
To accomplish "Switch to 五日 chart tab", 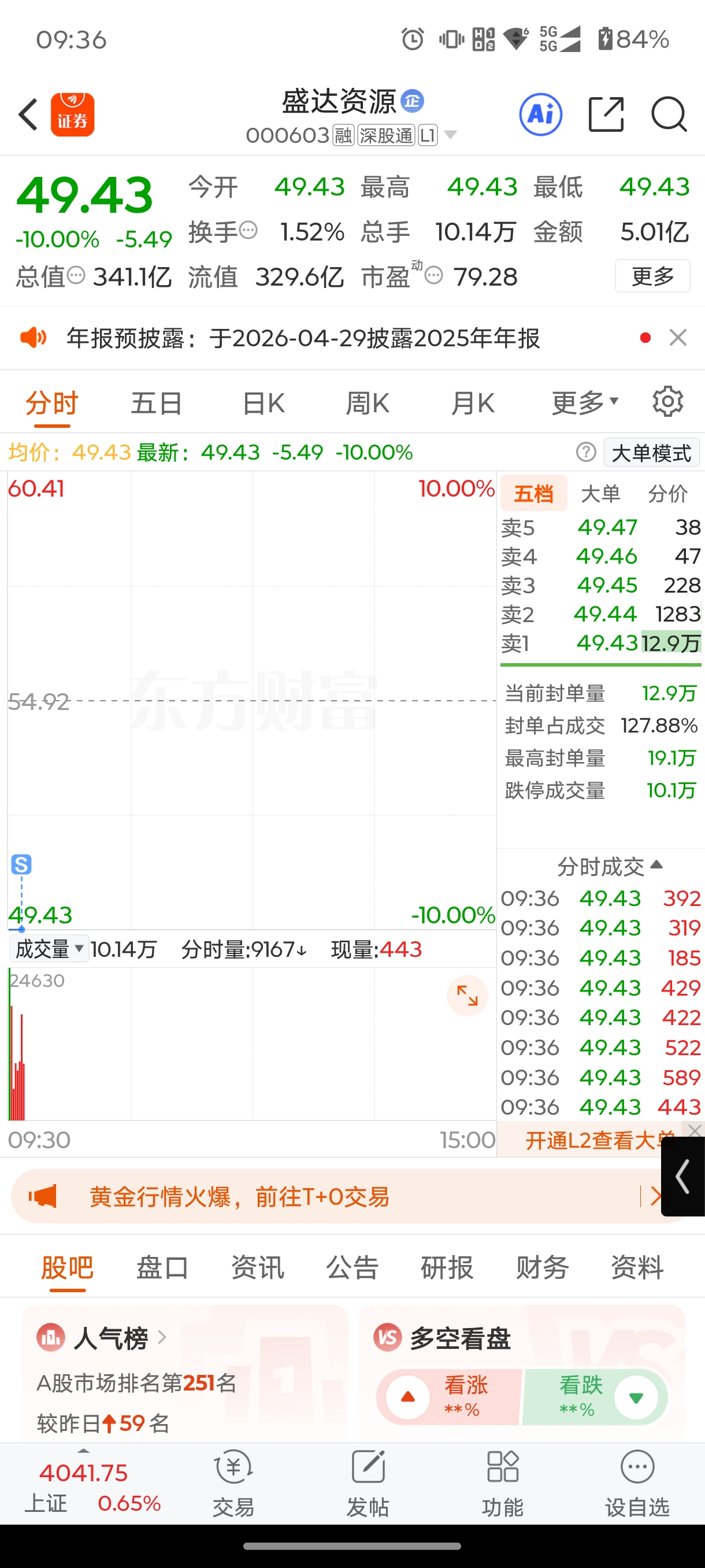I will 157,403.
